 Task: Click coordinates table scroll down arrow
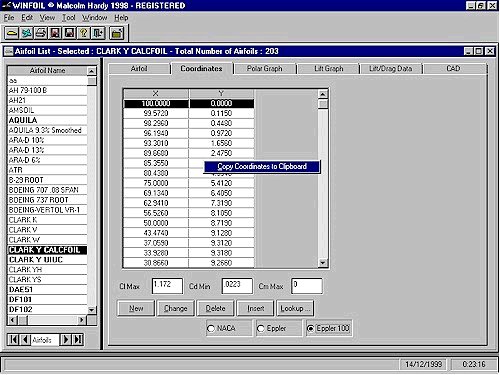[x=322, y=263]
